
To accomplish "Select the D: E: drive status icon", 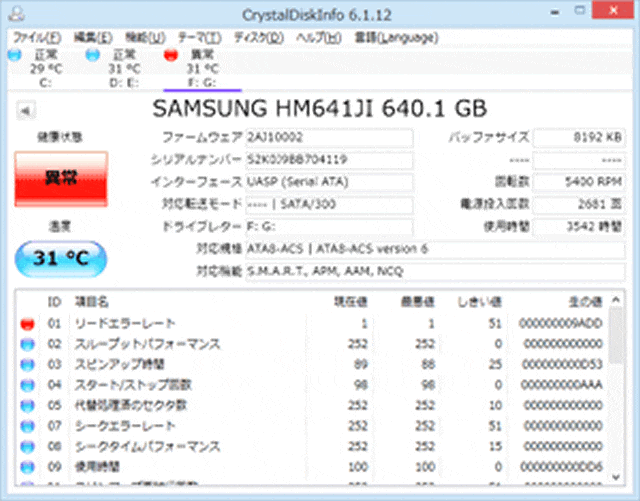I will (x=93, y=54).
